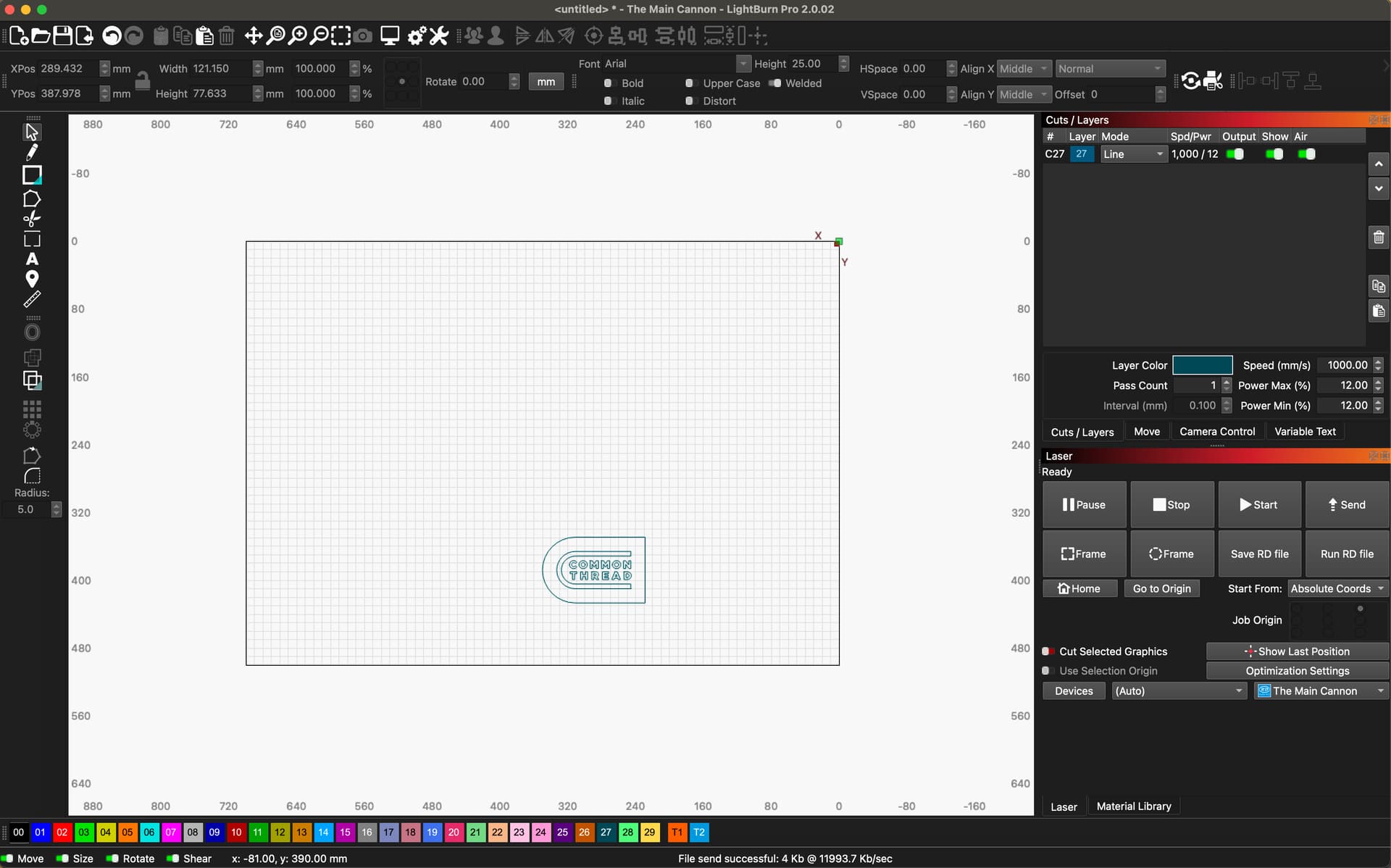This screenshot has height=868, width=1391.
Task: Click the Speed (mm/s) input field
Action: click(x=1345, y=365)
